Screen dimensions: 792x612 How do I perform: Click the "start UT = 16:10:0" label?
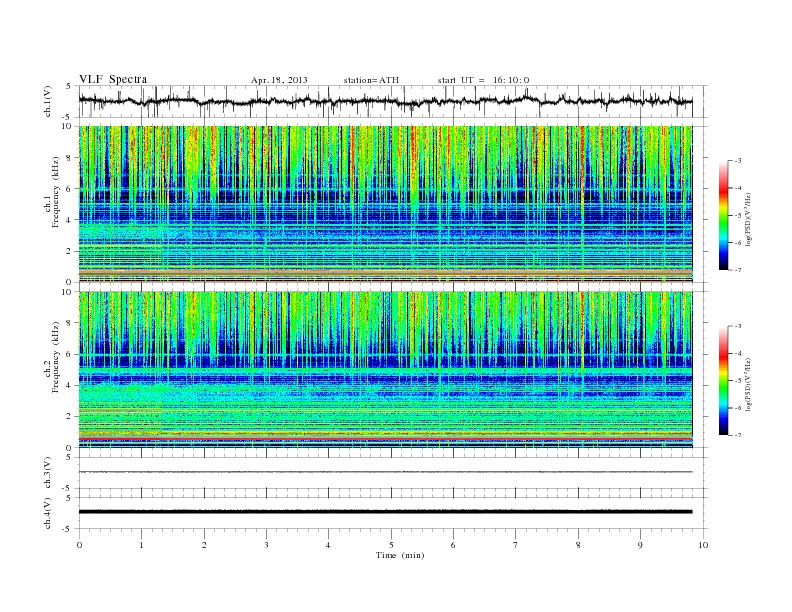483,80
